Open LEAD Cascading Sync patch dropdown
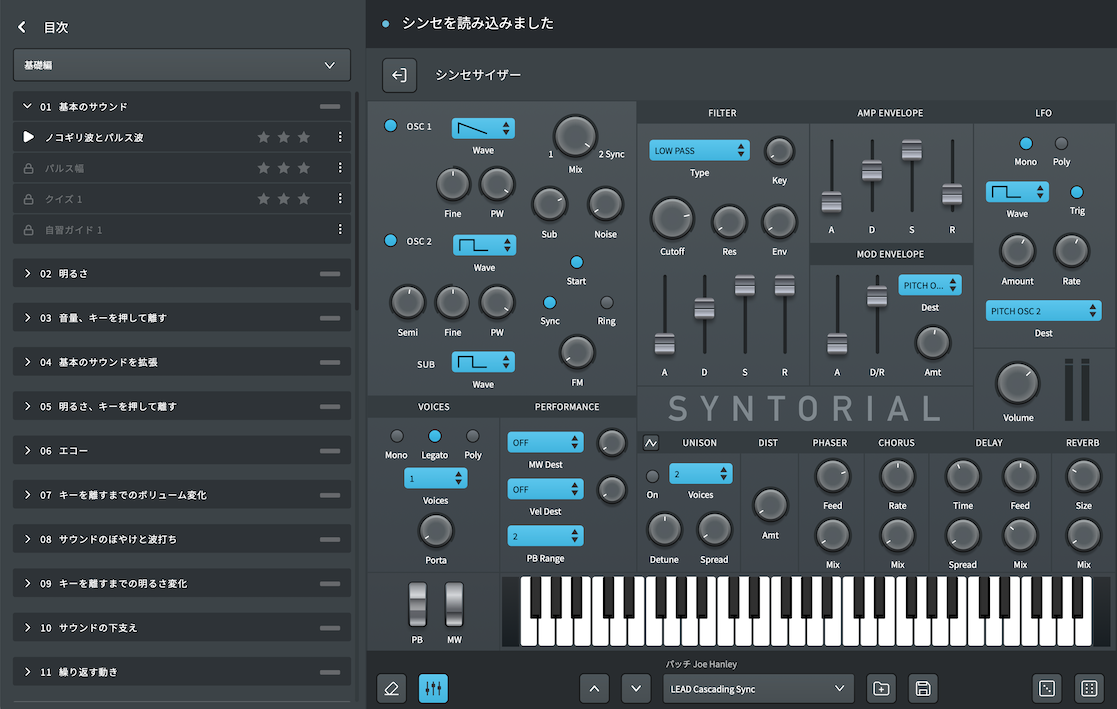The width and height of the screenshot is (1117, 709). (x=758, y=688)
